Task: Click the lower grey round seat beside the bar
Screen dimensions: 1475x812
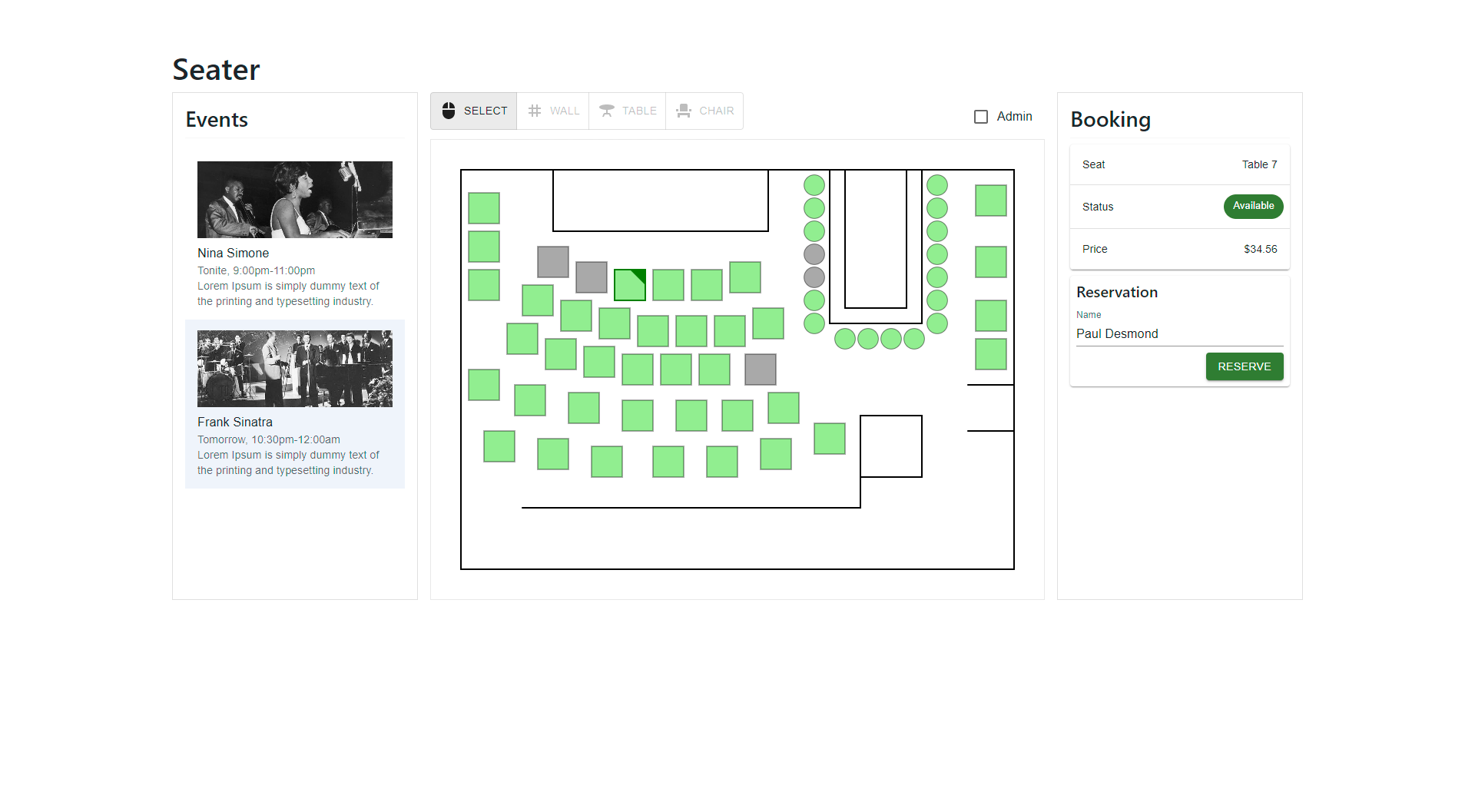Action: click(x=814, y=277)
